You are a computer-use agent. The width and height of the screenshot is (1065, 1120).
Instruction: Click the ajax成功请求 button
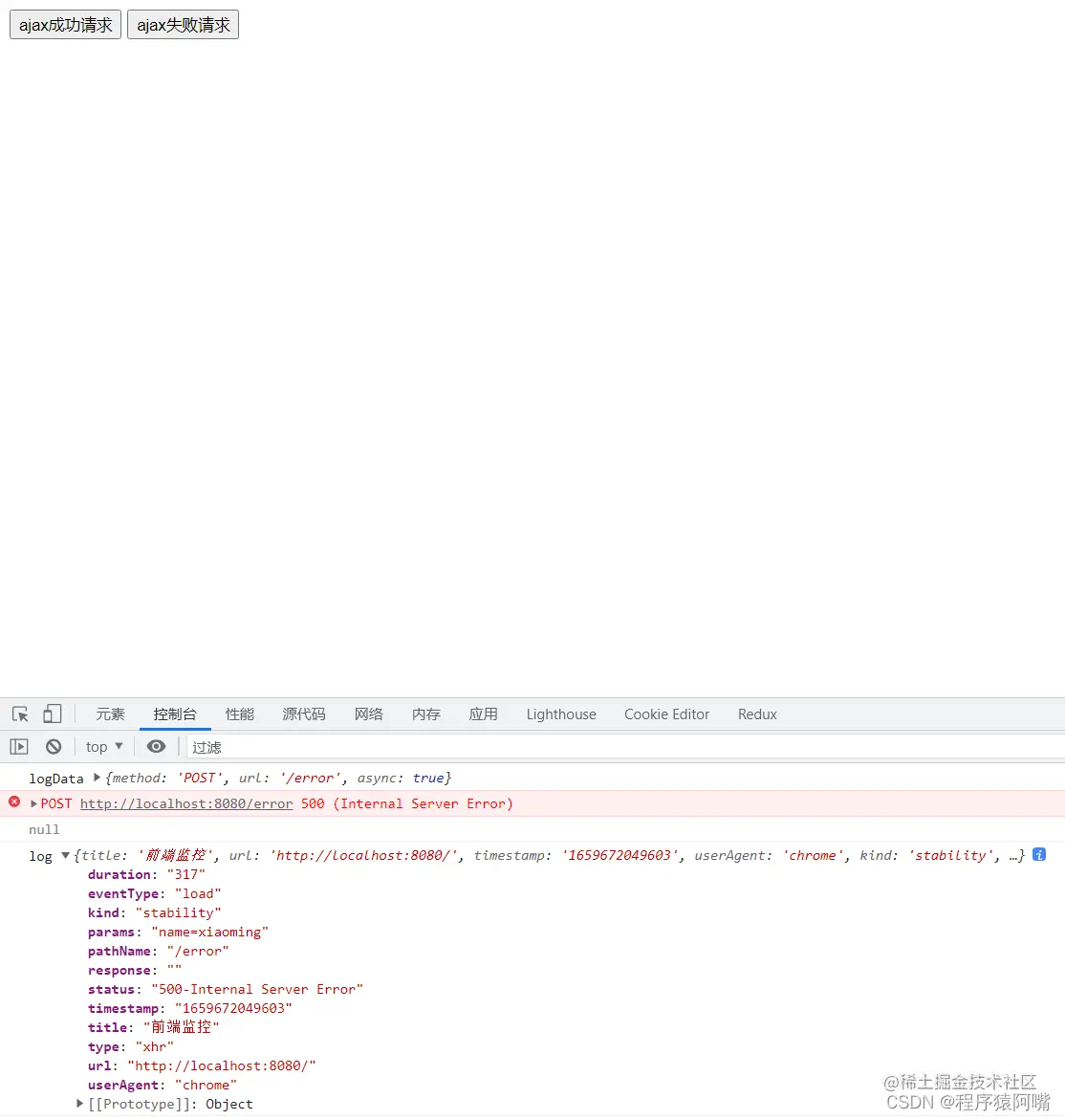(65, 25)
